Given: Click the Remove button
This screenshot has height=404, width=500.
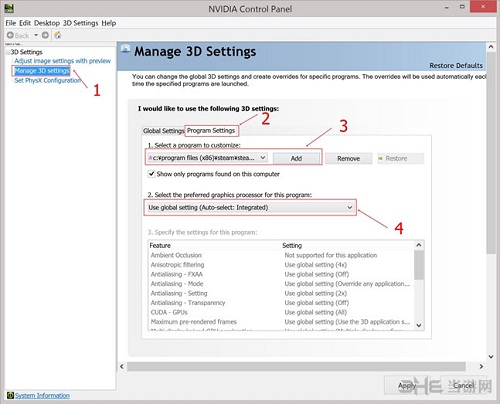Looking at the screenshot, I should point(348,158).
